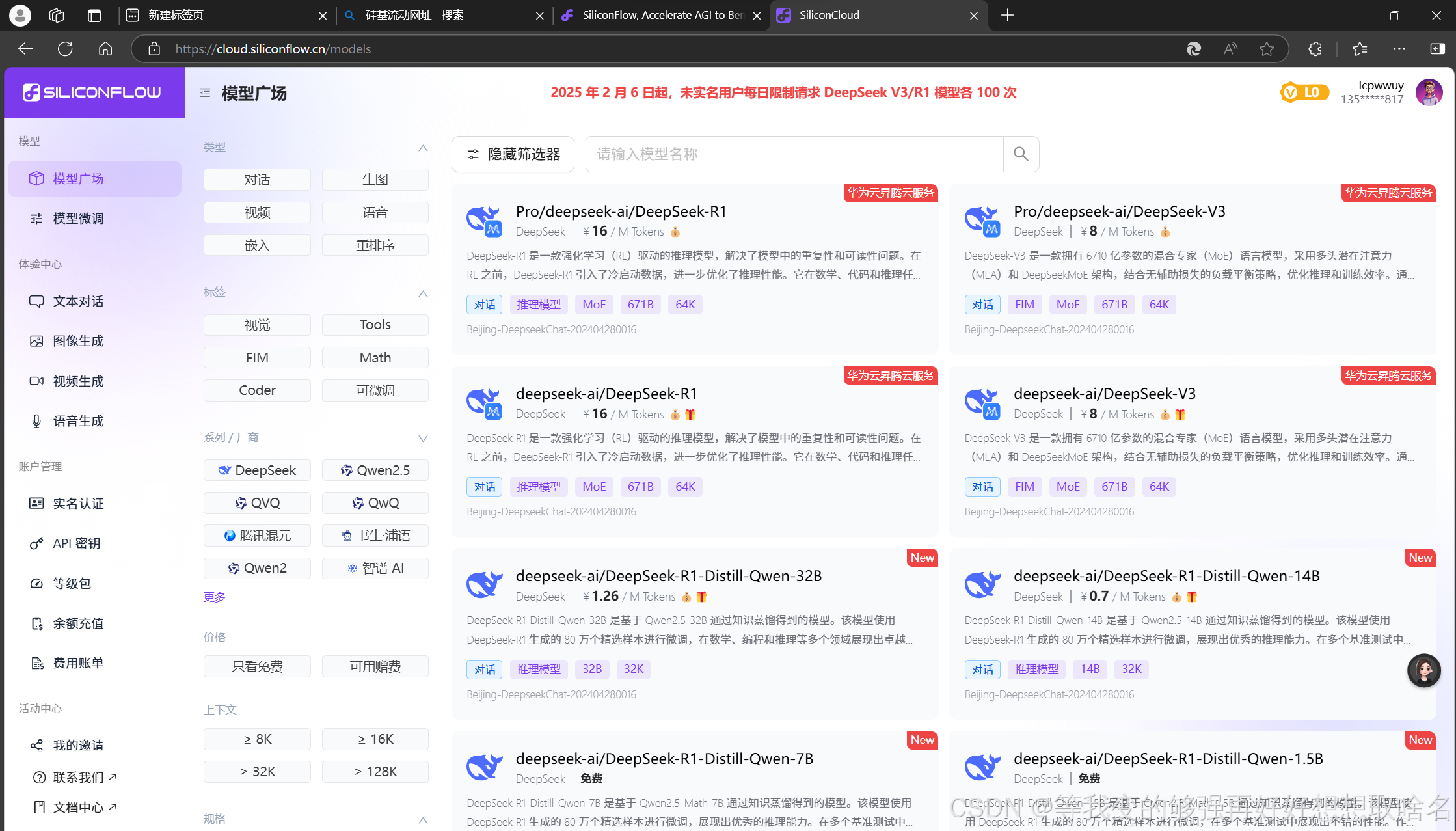Viewport: 1456px width, 831px height.
Task: Open 文本对话 from the sidebar
Action: point(78,301)
